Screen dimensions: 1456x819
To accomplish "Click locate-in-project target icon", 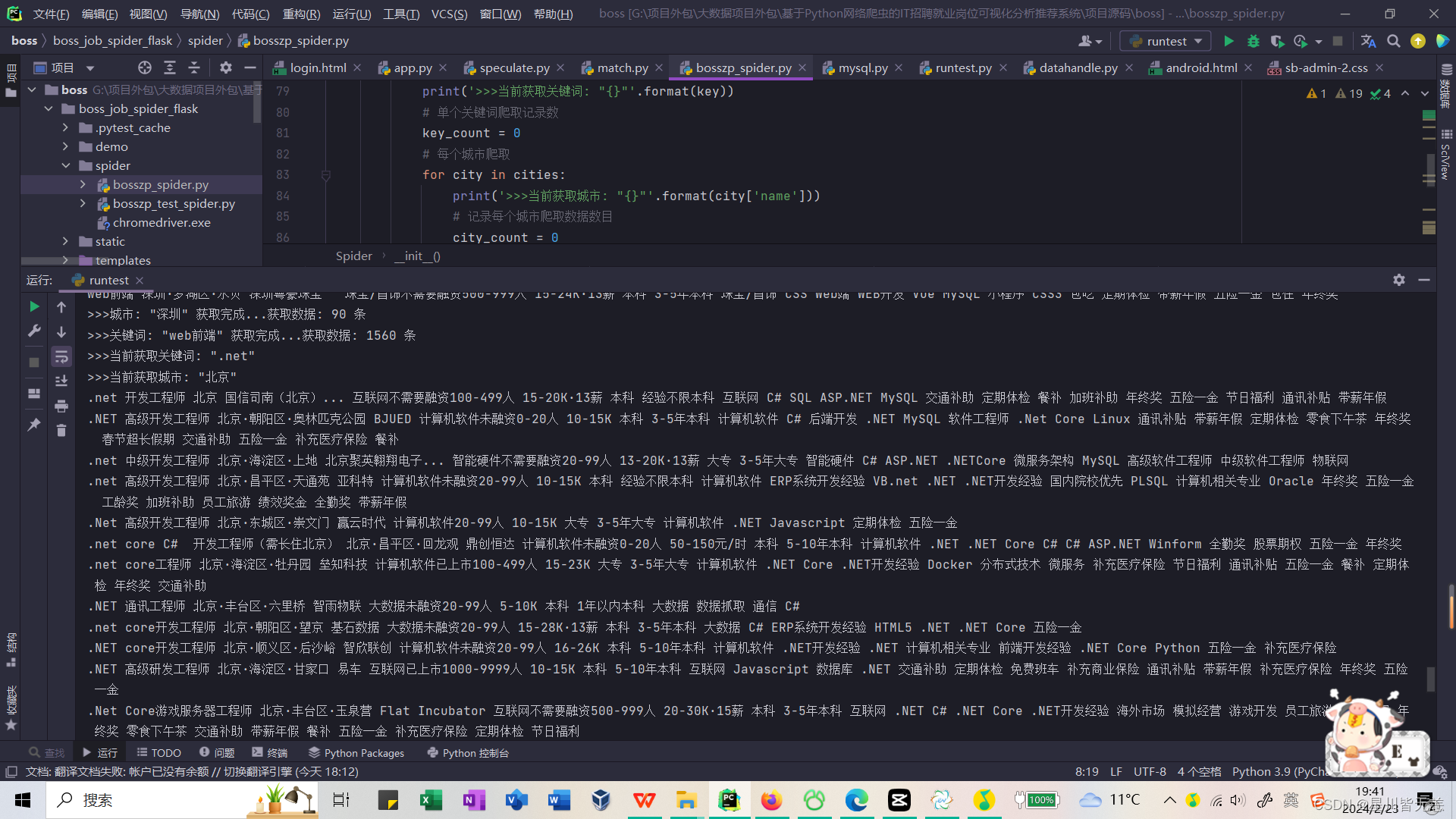I will [x=144, y=67].
